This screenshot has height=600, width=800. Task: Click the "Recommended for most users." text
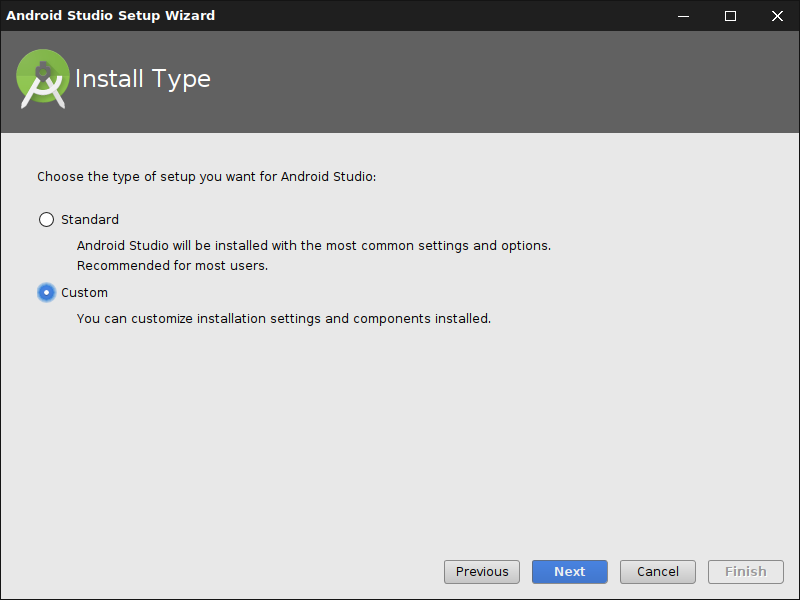coord(173,266)
